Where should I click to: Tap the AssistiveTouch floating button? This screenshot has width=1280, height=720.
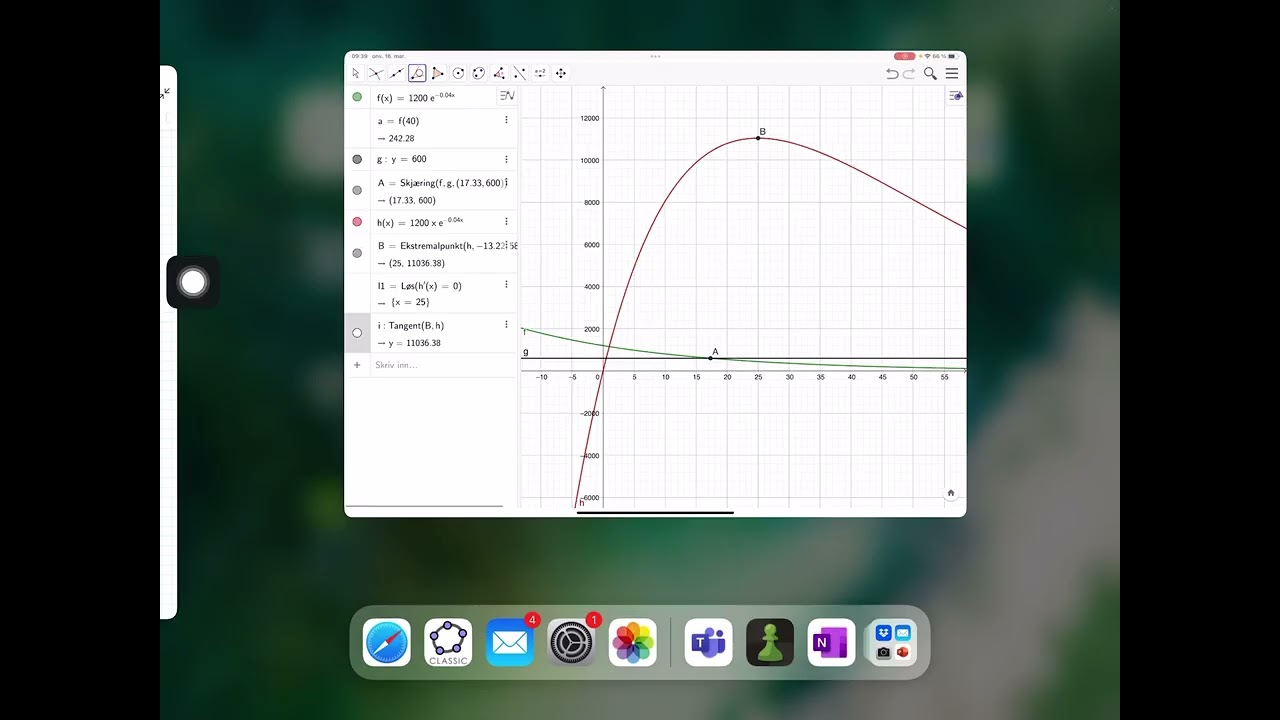pos(193,283)
